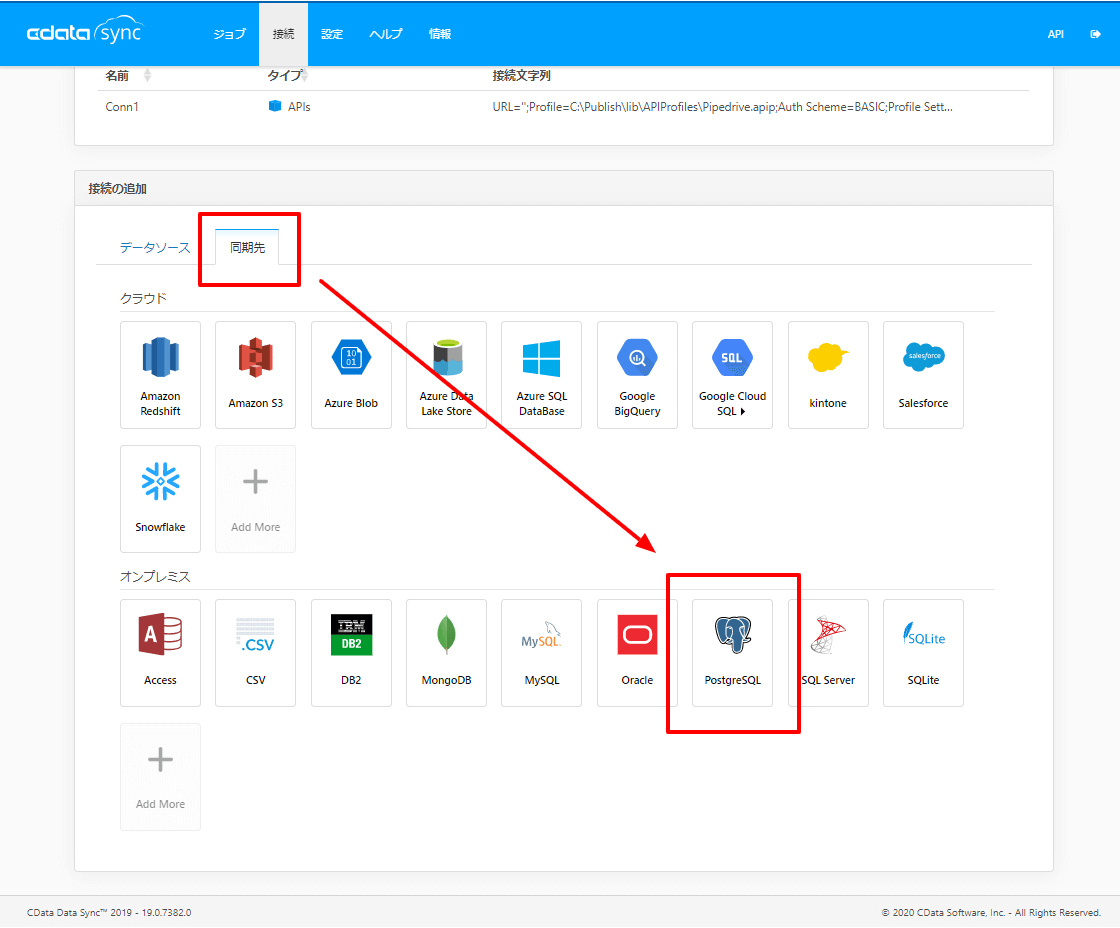Image resolution: width=1120 pixels, height=928 pixels.
Task: Open the Conn1 connection row
Action: point(564,106)
